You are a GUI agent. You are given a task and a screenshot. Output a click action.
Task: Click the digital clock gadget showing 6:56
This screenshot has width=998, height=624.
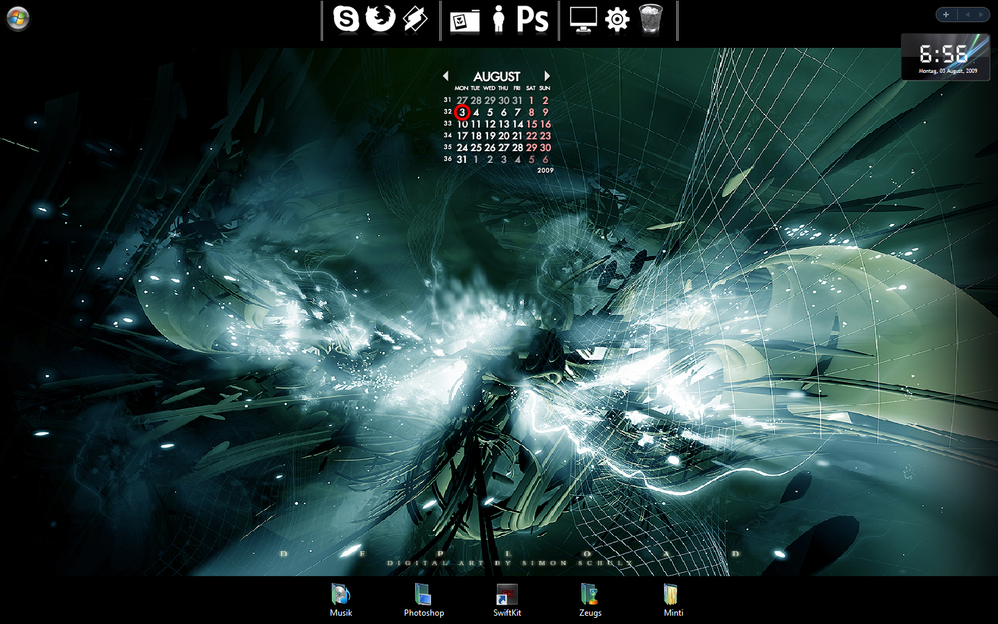coord(944,55)
